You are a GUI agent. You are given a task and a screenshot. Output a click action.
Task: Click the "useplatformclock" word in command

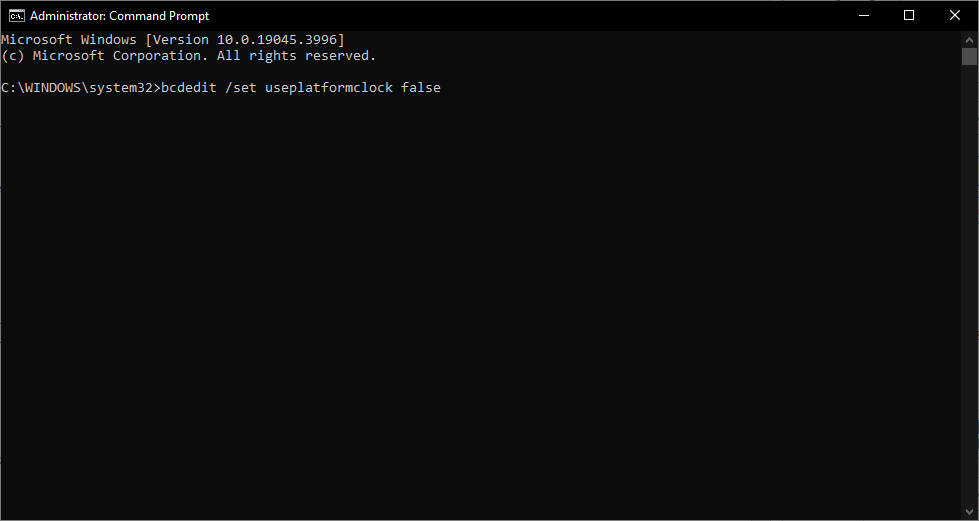coord(328,88)
